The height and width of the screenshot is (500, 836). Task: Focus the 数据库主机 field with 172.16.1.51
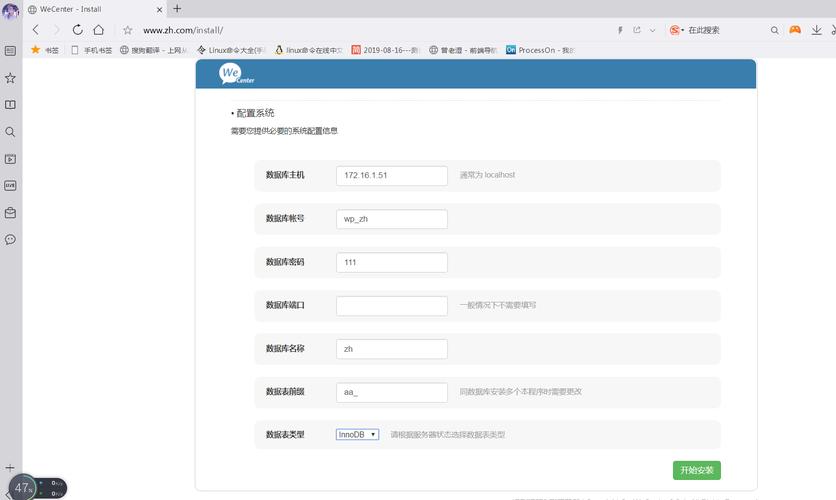point(392,175)
